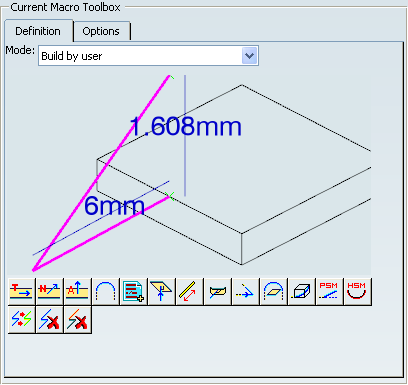Add circular motion with plane icon
Screen dimensions: 408x385
point(274,292)
